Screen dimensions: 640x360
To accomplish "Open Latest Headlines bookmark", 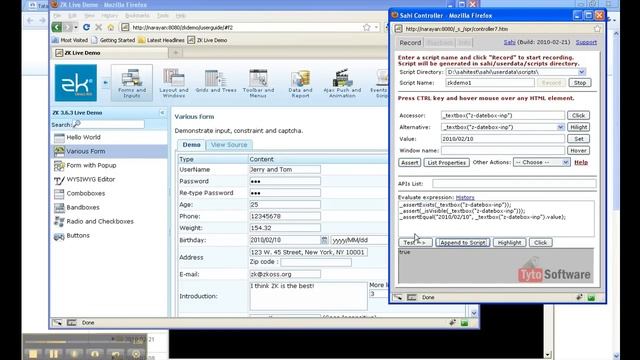I will [x=161, y=40].
